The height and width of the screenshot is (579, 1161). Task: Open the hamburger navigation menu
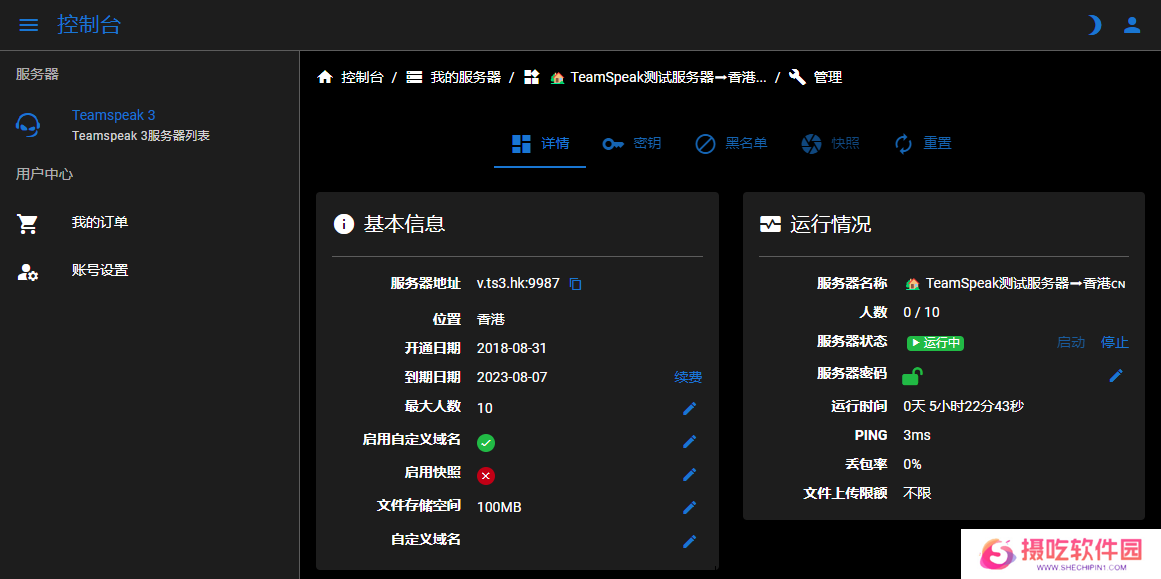tap(28, 25)
